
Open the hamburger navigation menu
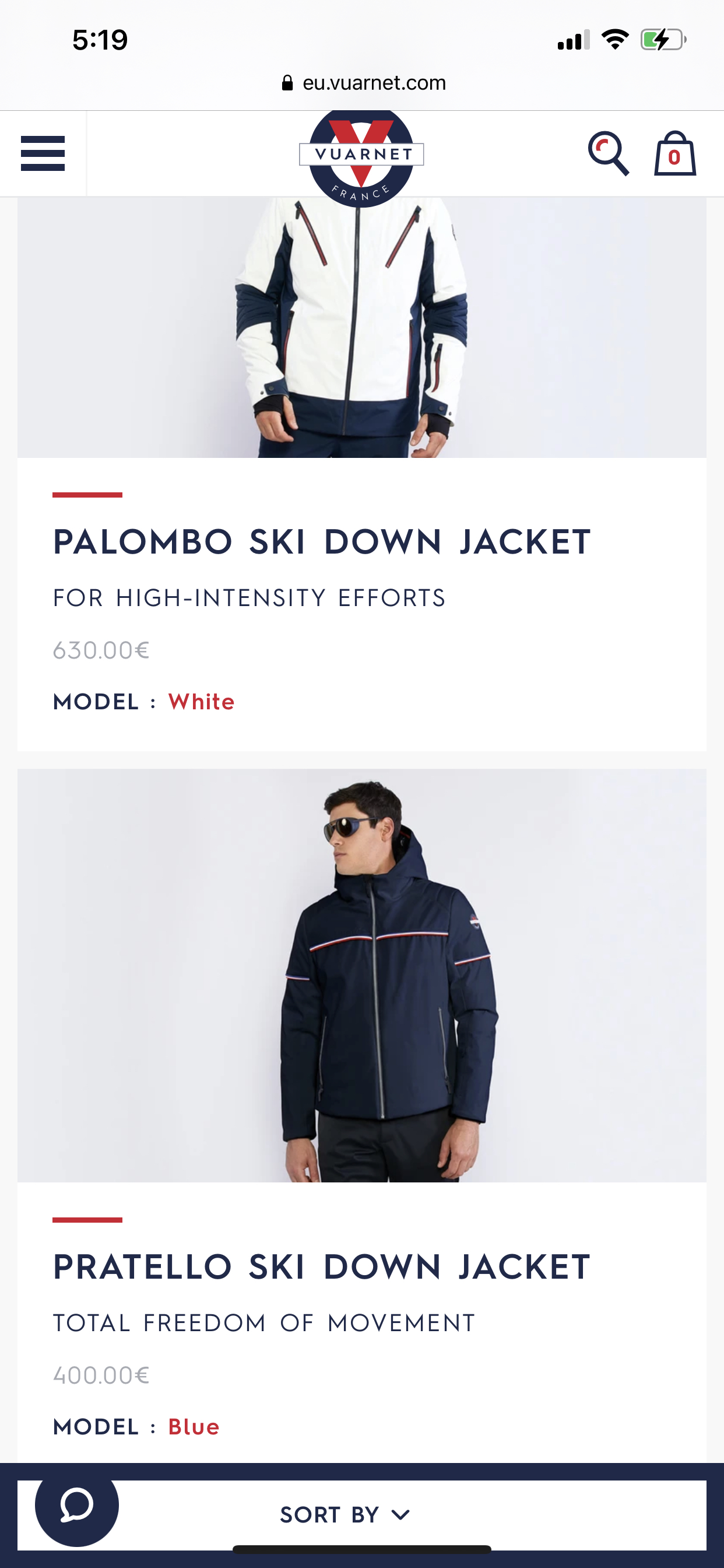[x=43, y=153]
